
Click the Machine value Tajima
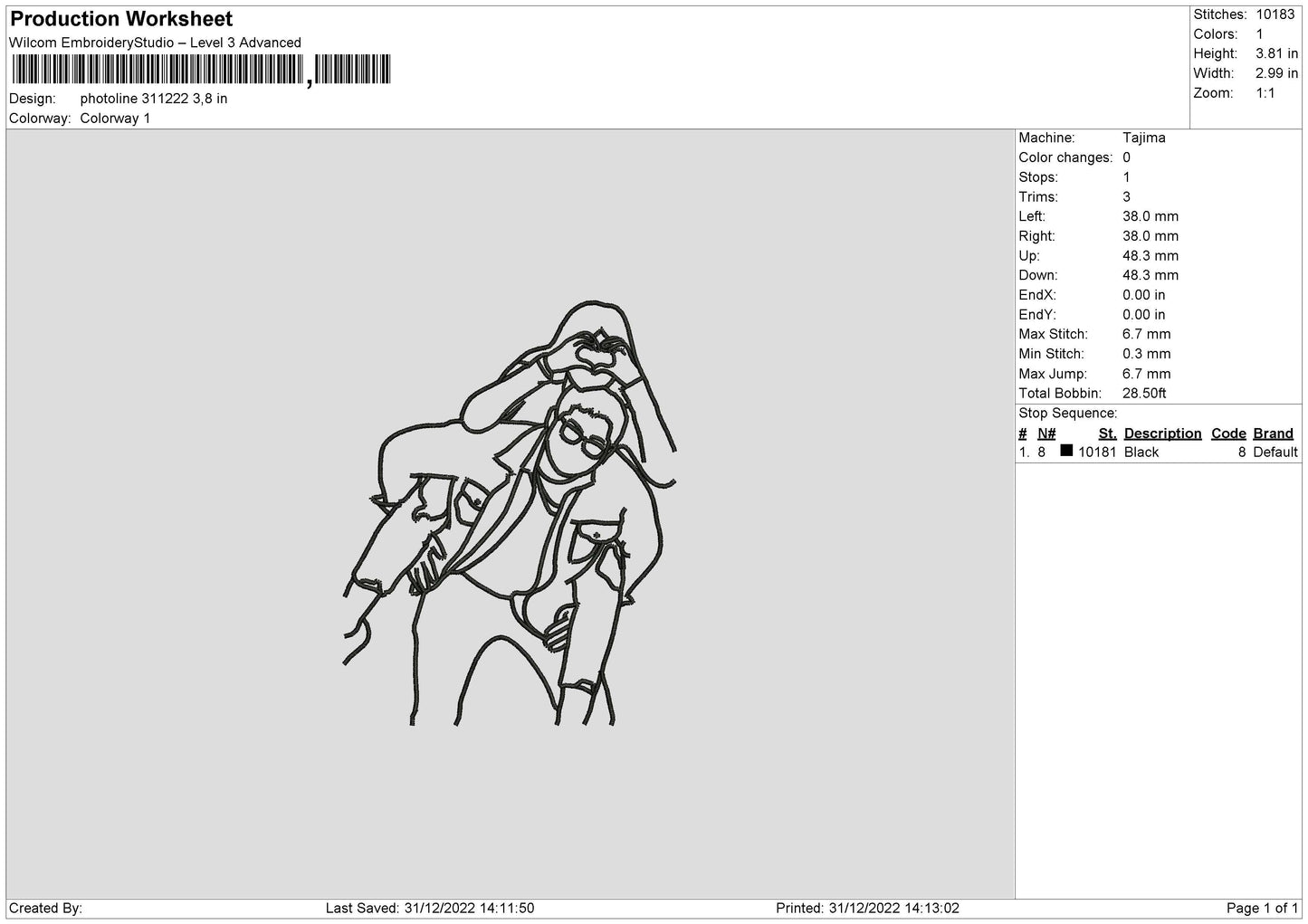[1144, 138]
